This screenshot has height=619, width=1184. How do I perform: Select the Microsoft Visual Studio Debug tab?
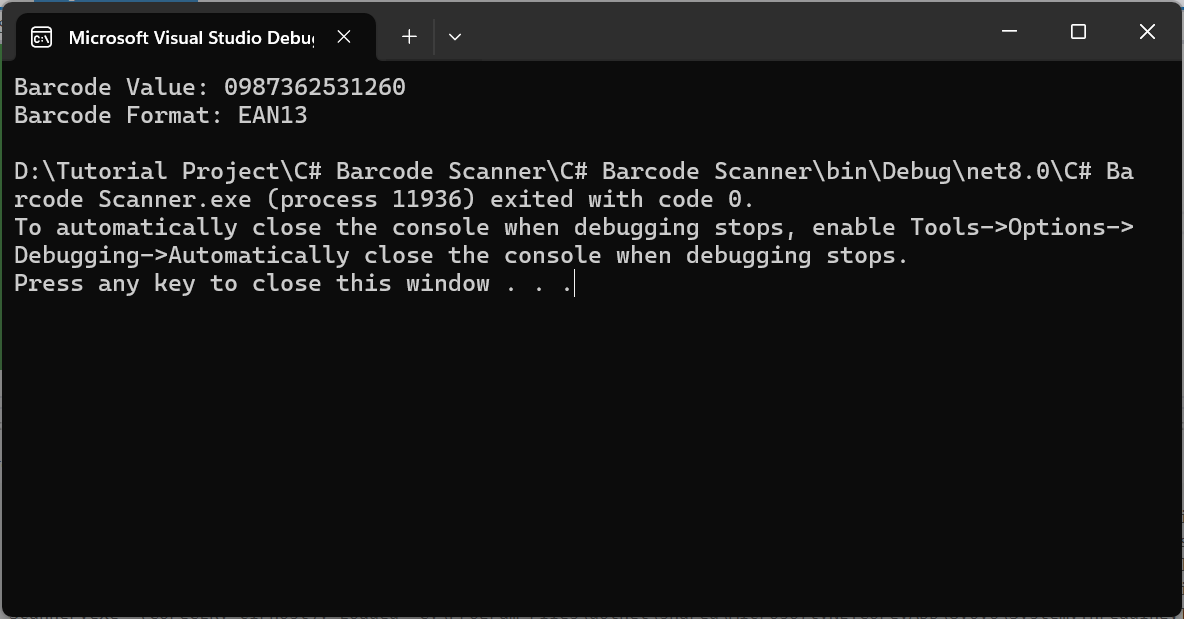[190, 37]
